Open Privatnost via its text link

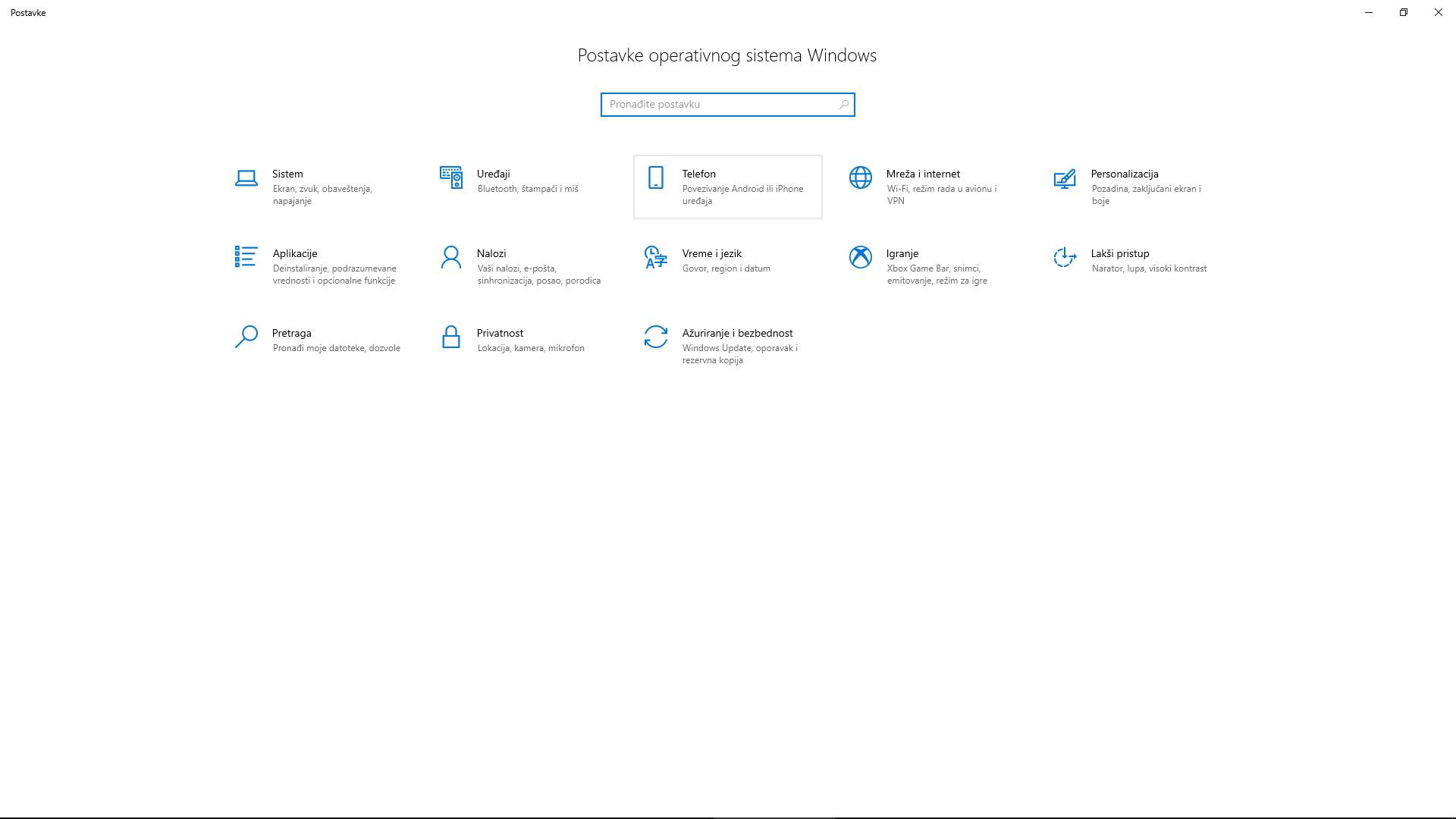[499, 332]
